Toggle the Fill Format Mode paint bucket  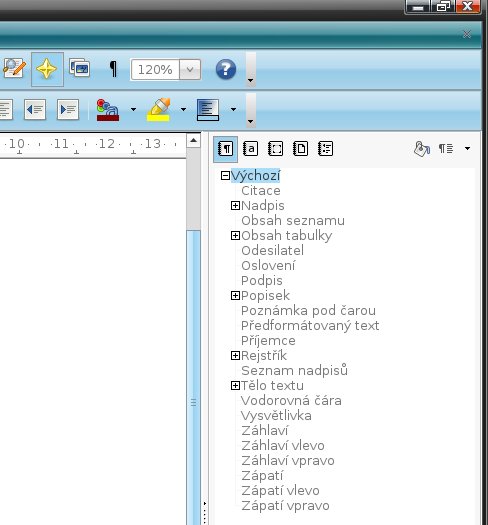click(422, 149)
